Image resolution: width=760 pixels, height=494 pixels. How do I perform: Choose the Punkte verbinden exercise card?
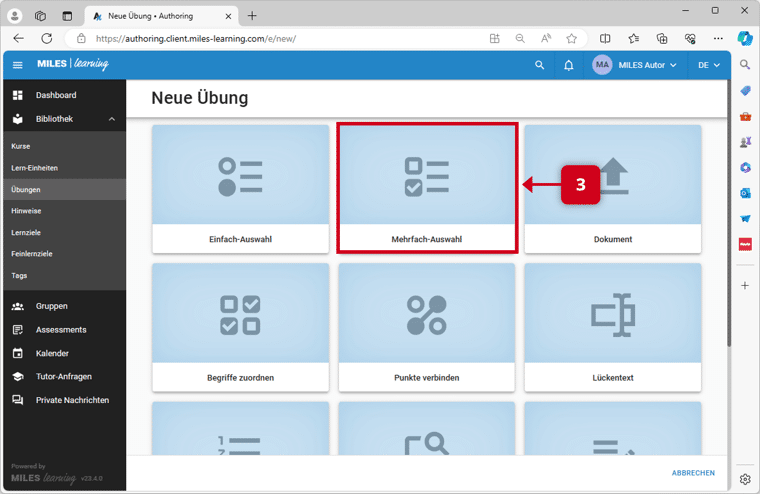pos(427,327)
